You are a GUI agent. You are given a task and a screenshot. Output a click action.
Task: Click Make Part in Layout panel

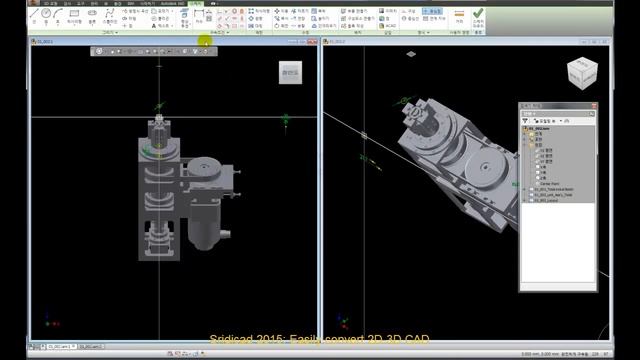[x=354, y=11]
